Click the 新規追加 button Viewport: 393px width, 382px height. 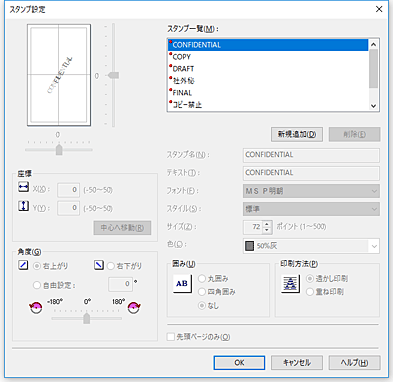tap(297, 134)
